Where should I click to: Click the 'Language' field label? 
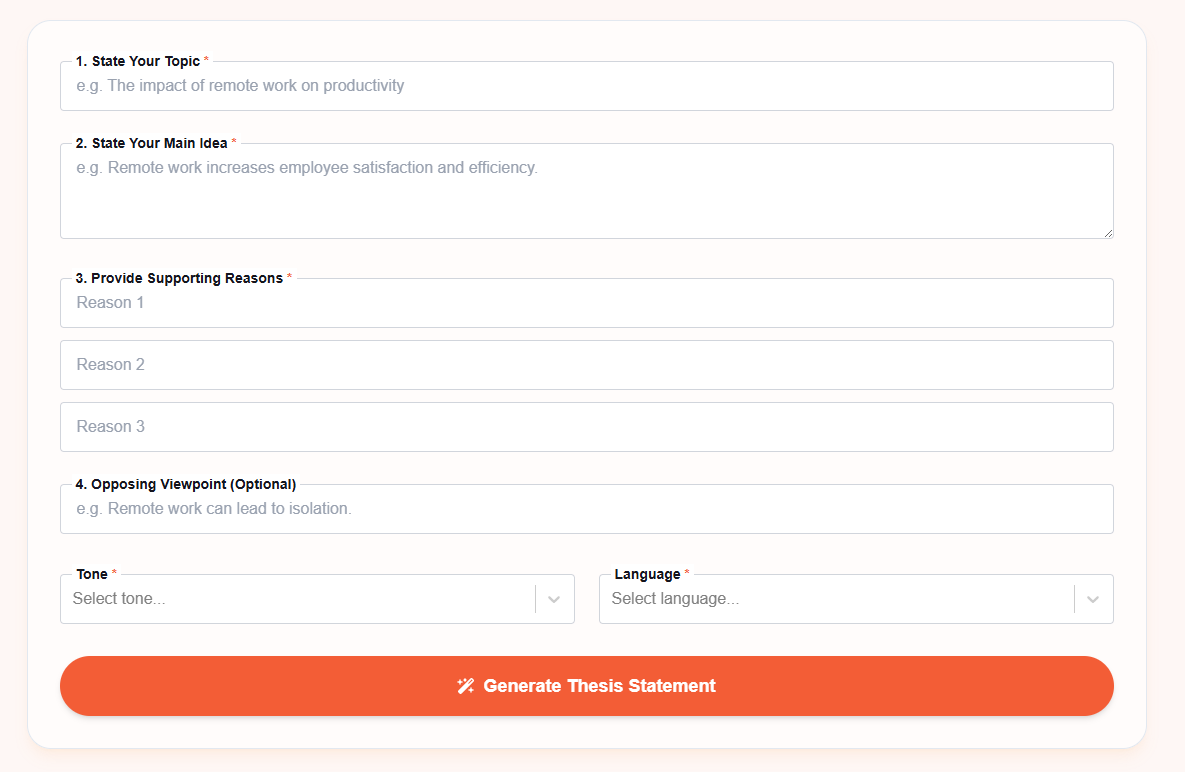coord(647,574)
